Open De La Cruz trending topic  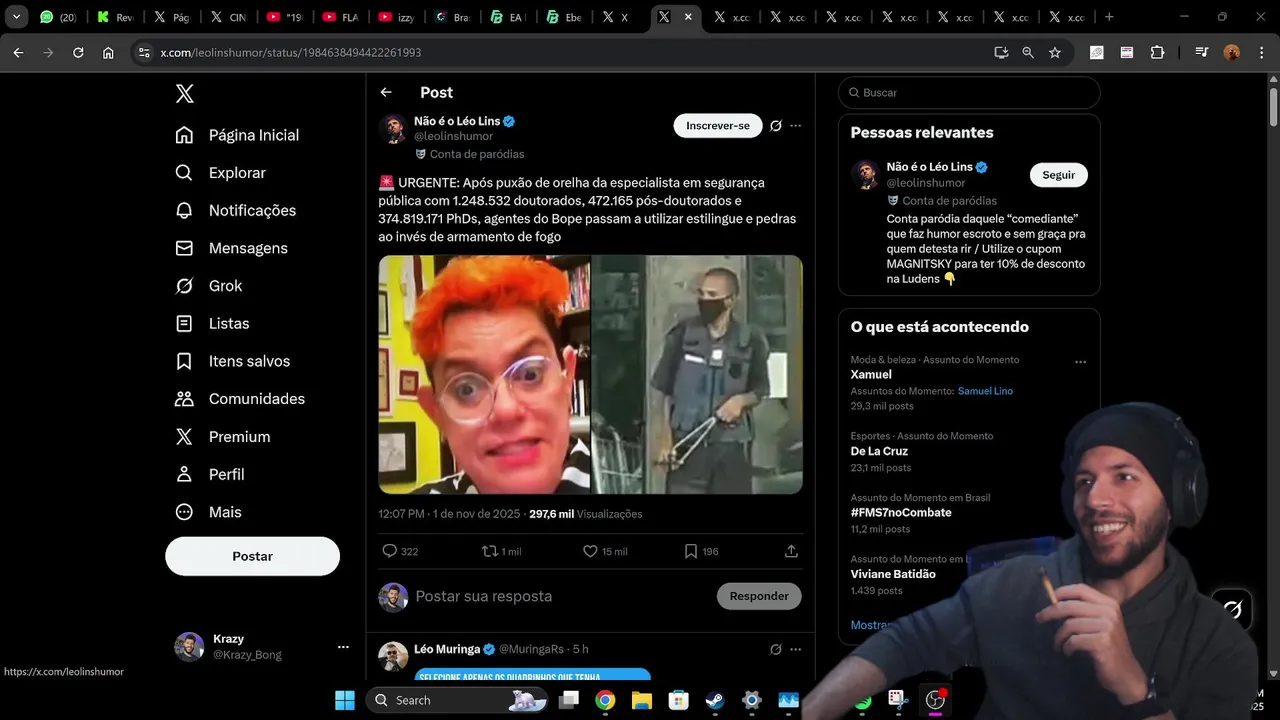pos(879,451)
